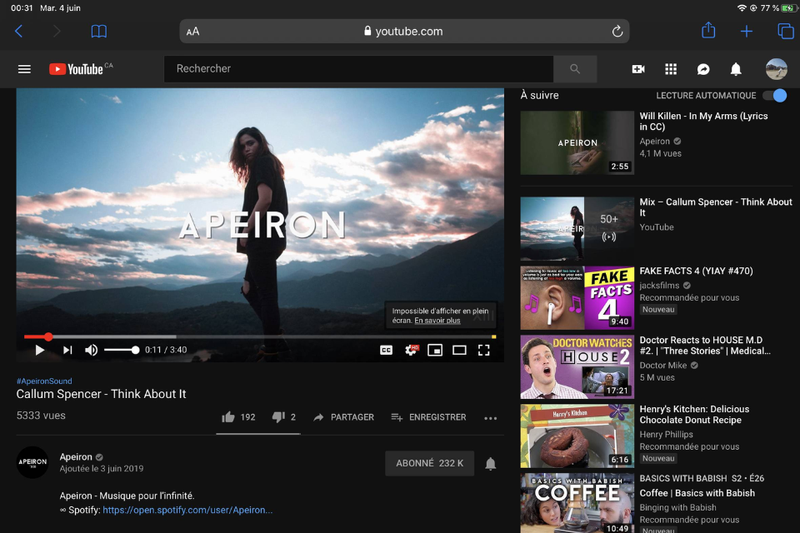Open Doctor Mike channel name
800x533 pixels.
point(663,365)
